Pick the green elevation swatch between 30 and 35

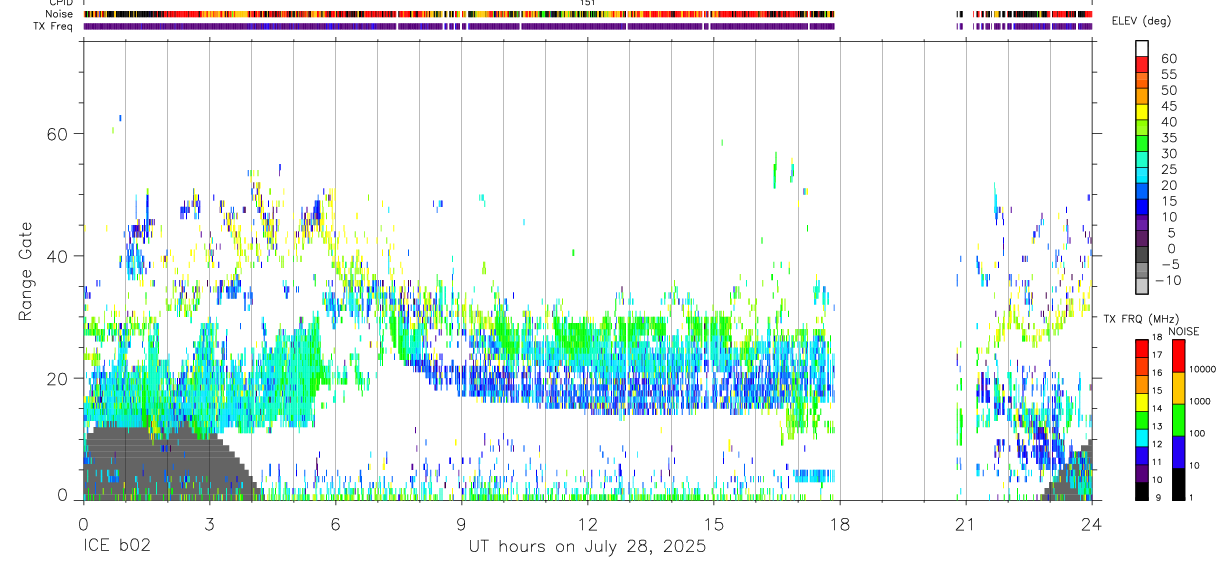click(1142, 144)
